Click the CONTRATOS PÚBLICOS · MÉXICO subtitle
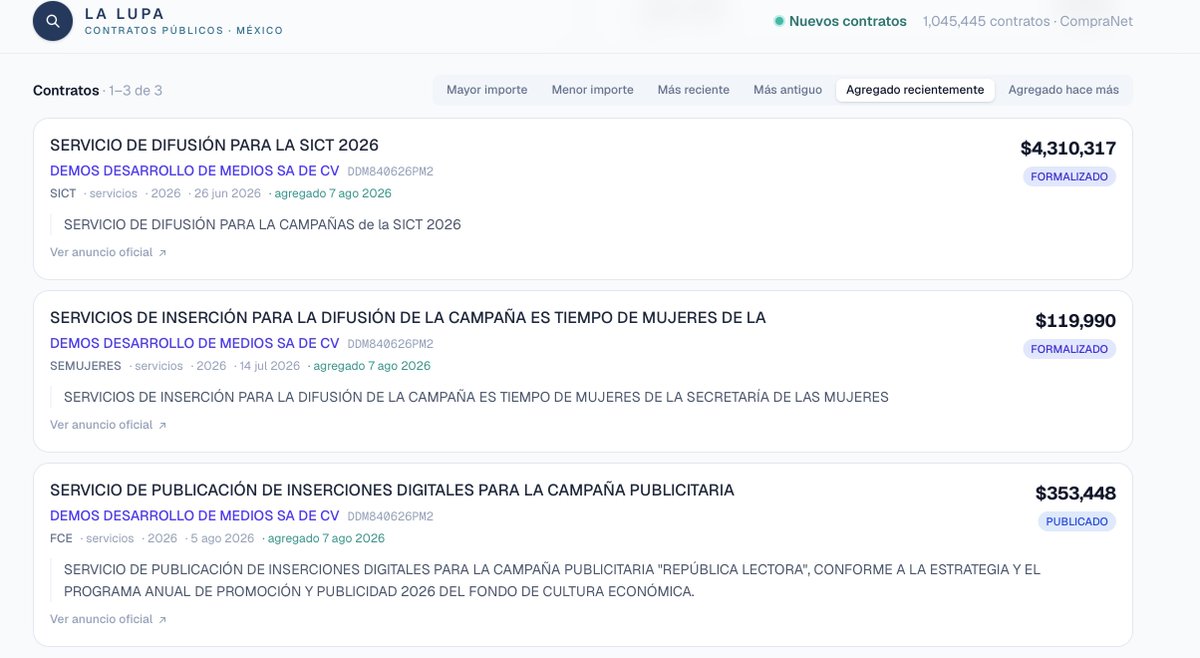The width and height of the screenshot is (1200, 658). point(184,31)
